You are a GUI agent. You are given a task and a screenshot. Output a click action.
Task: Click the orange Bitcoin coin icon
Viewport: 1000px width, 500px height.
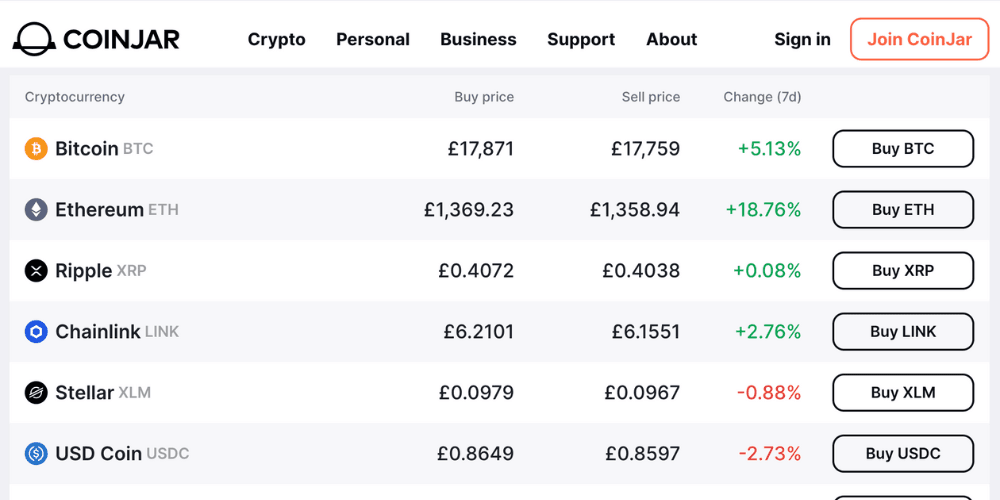(36, 149)
